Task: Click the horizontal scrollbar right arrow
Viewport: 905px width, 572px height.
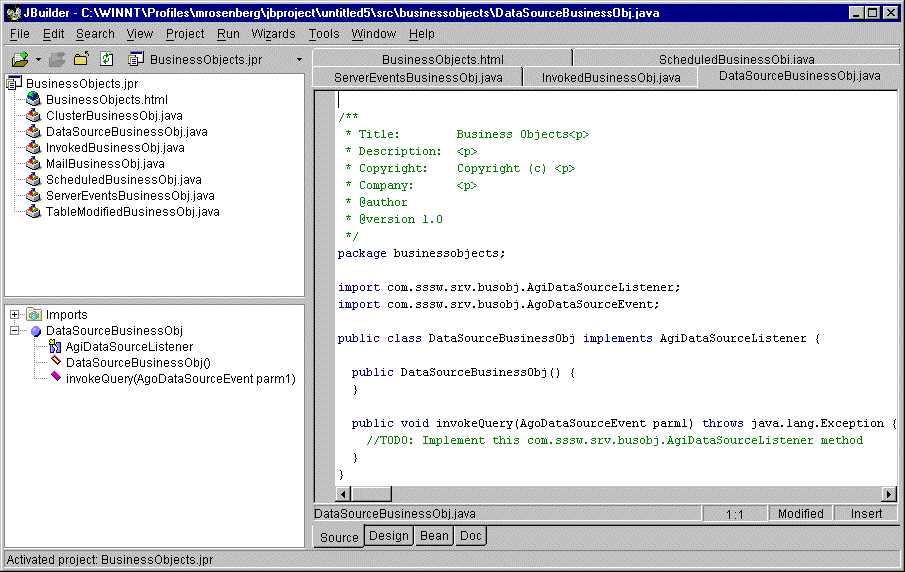Action: coord(889,494)
